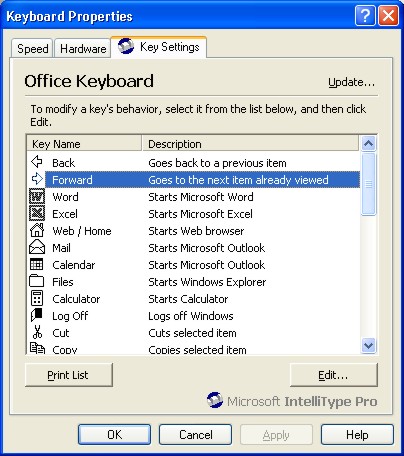The height and width of the screenshot is (456, 404).
Task: Open the Speed tab
Action: 32,49
